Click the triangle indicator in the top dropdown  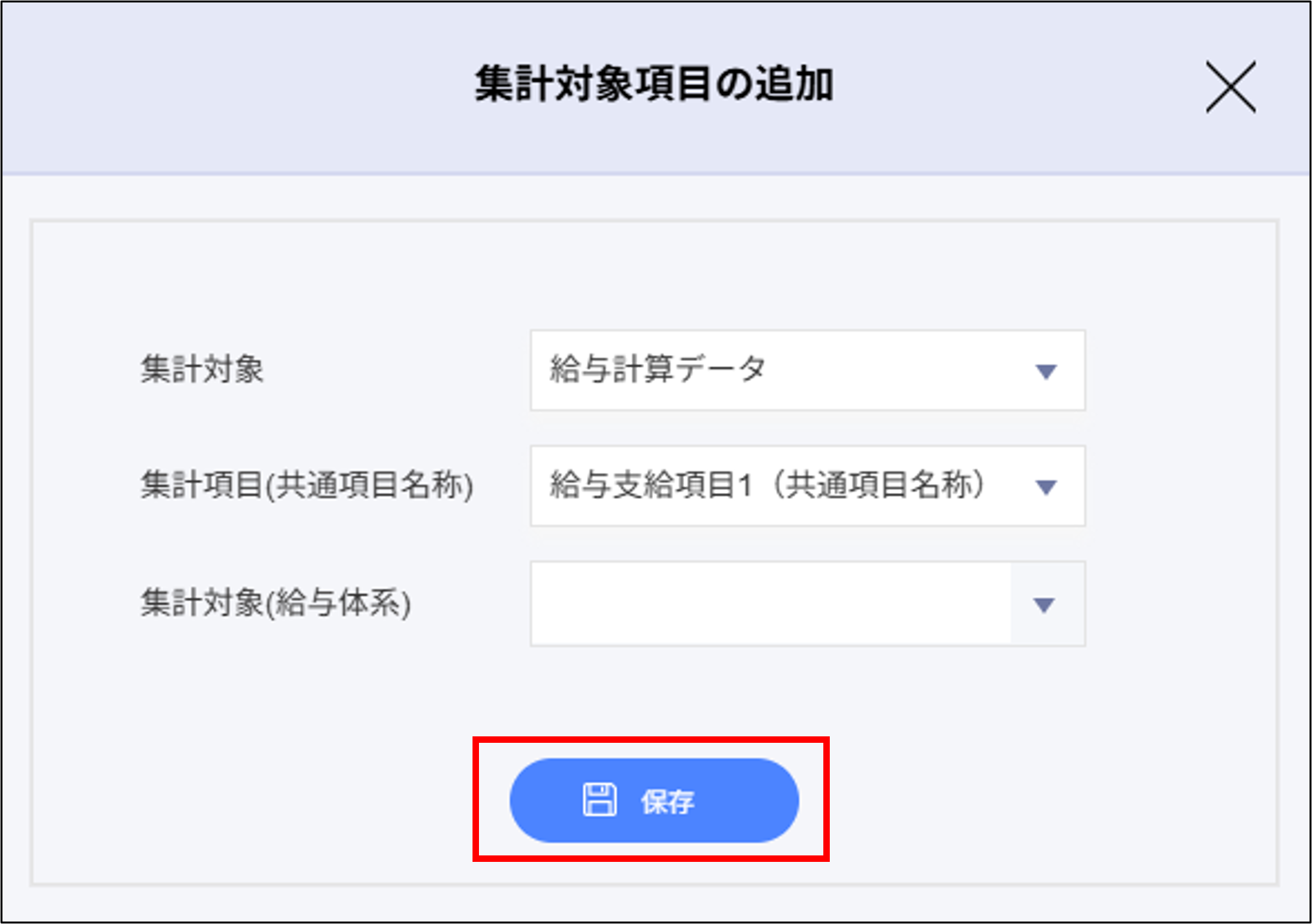(1045, 371)
